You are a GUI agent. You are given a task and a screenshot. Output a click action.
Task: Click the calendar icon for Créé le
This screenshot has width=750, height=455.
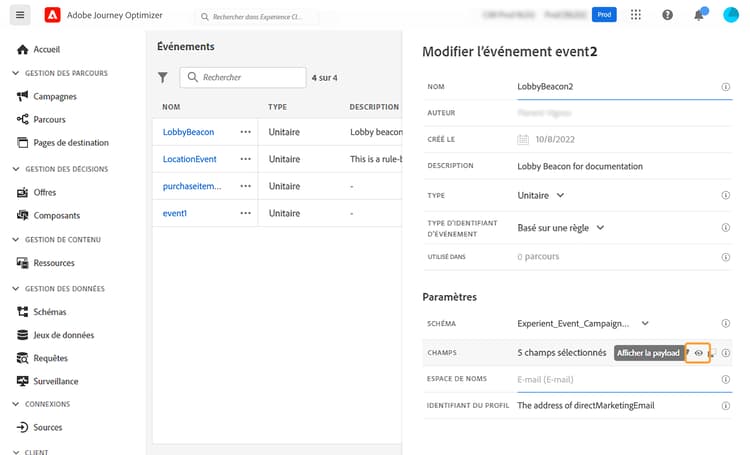[x=523, y=139]
